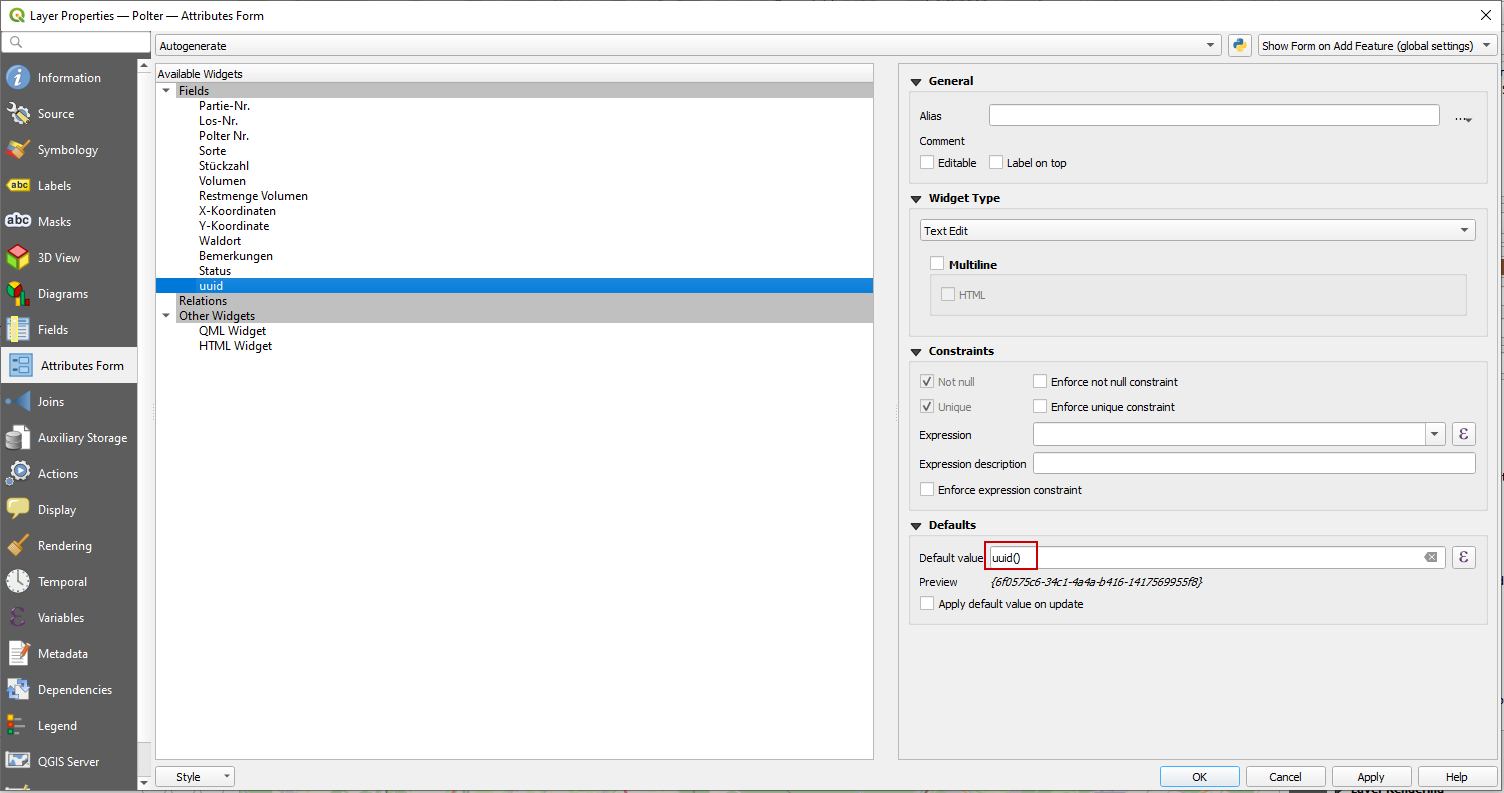Open the QGIS Server icon

tap(18, 762)
